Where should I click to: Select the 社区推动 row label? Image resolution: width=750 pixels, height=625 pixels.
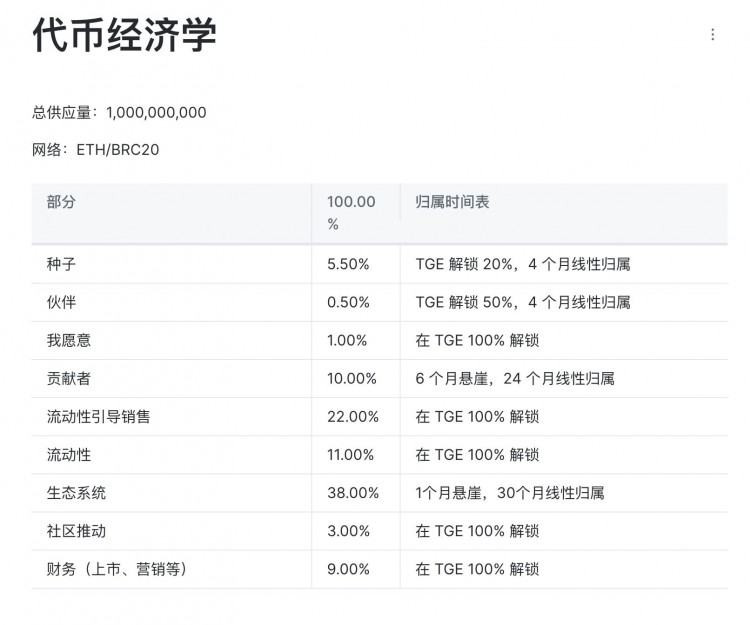[x=76, y=531]
